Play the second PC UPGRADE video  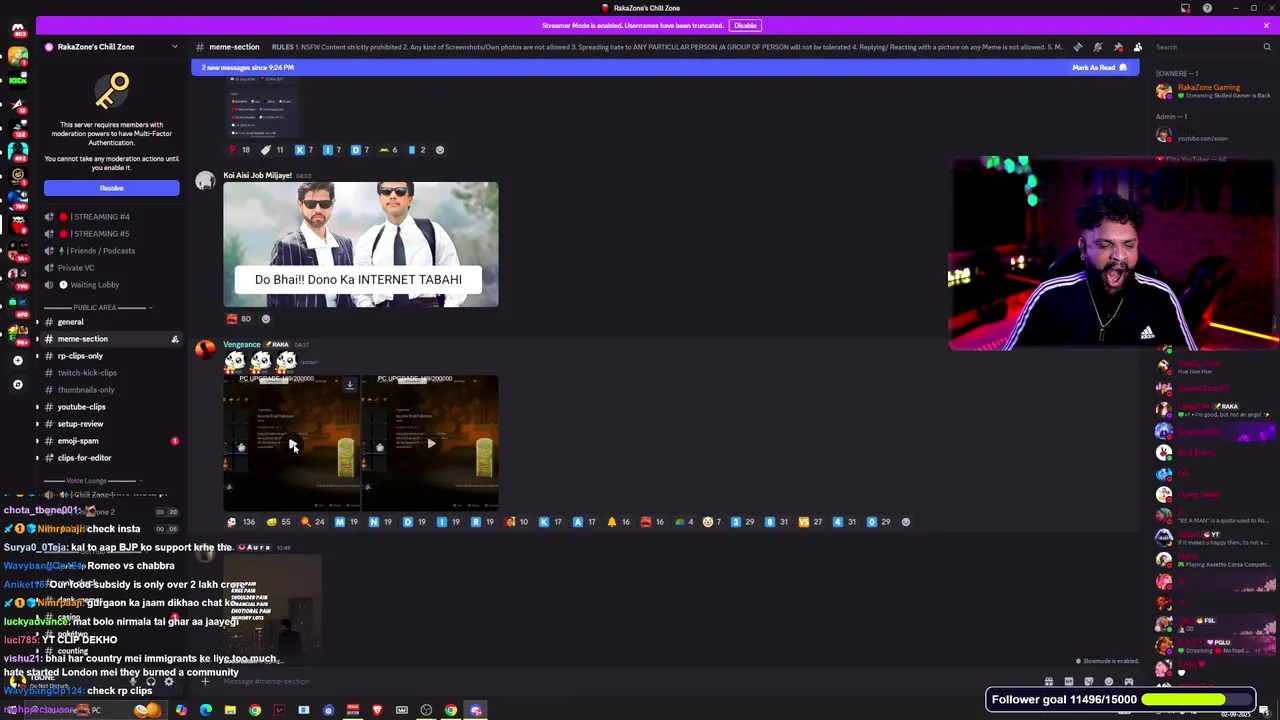[431, 443]
